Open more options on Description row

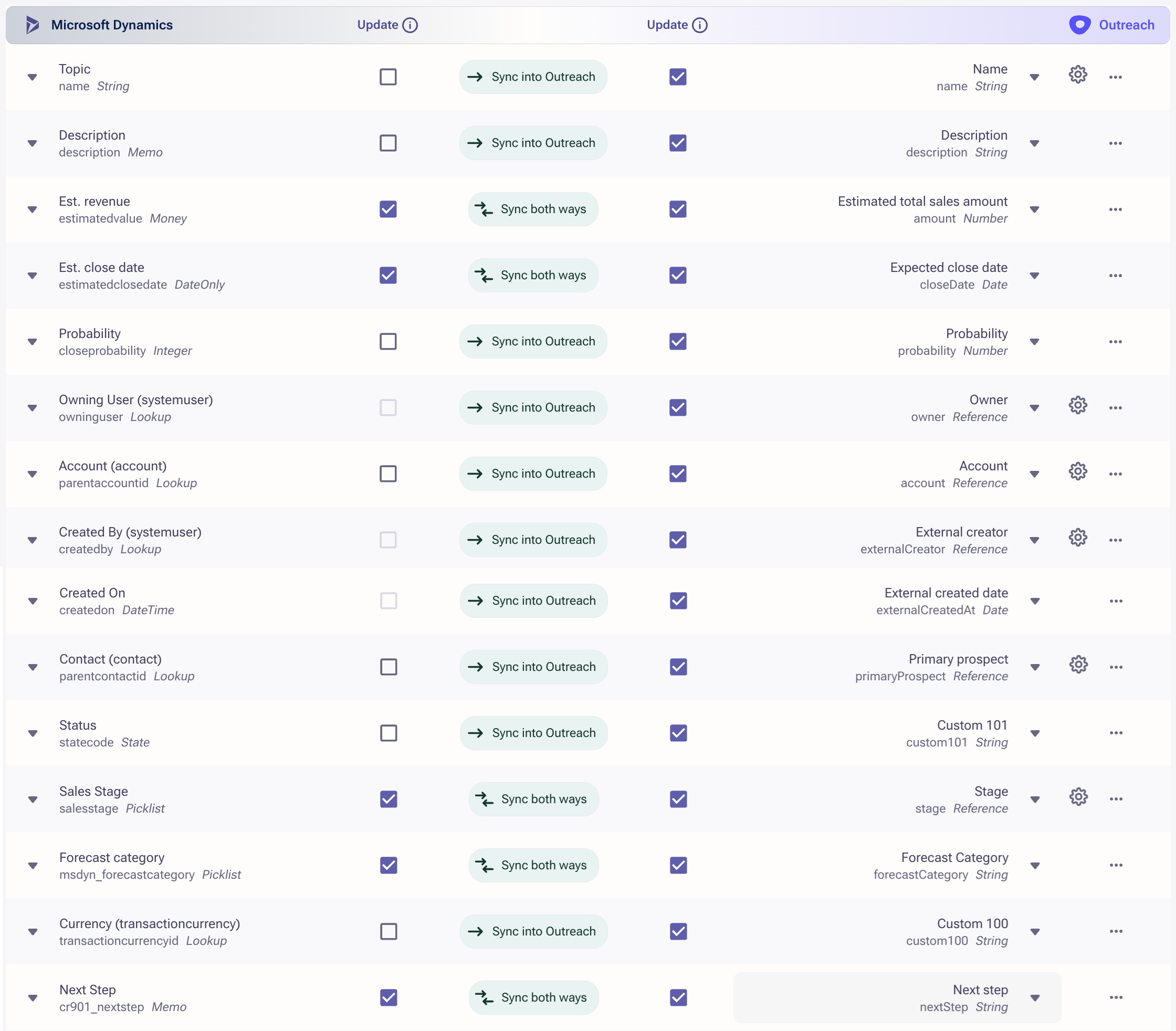(x=1115, y=143)
